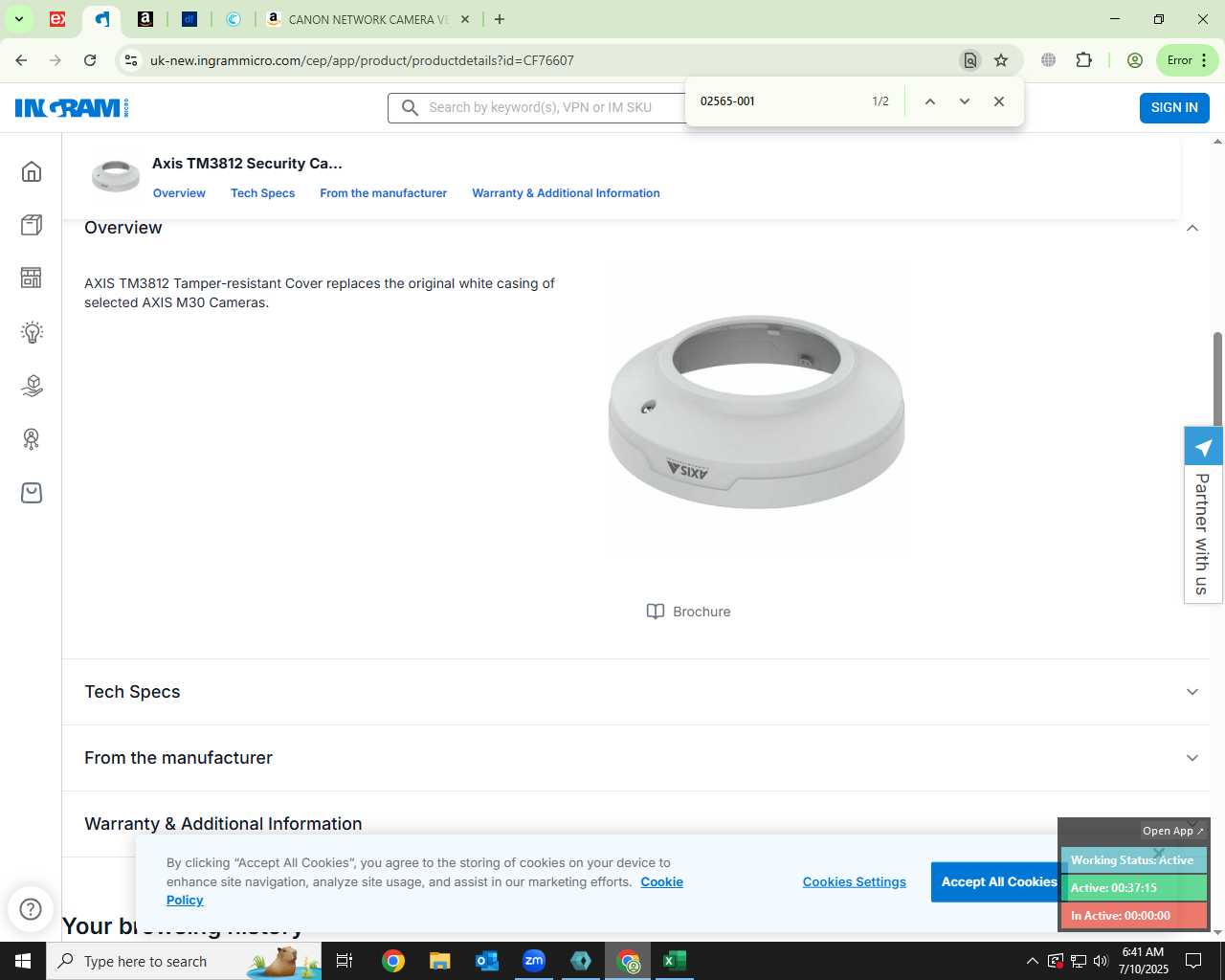
Task: Click the SIGN IN button
Action: [1174, 107]
